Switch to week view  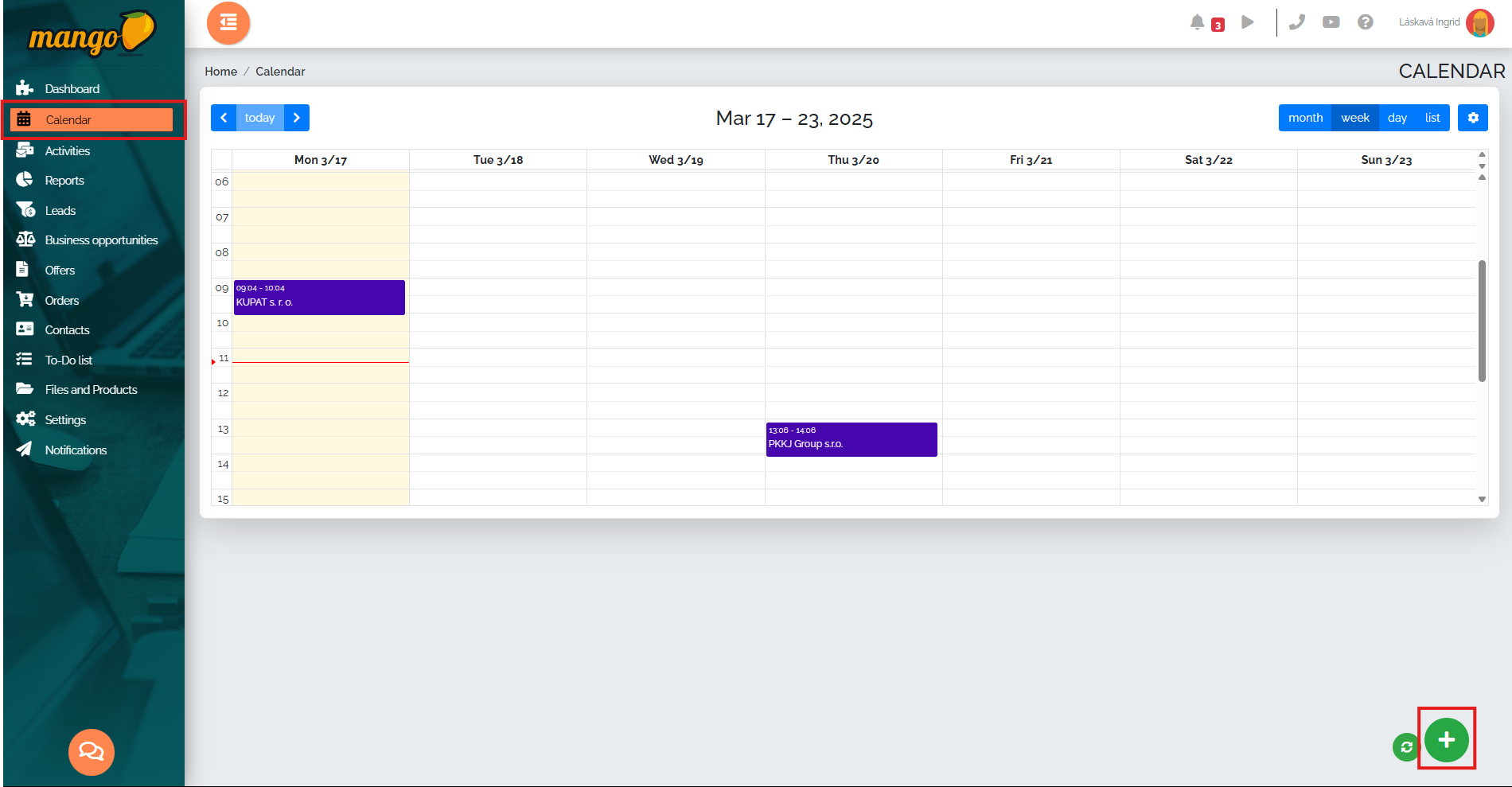point(1355,118)
